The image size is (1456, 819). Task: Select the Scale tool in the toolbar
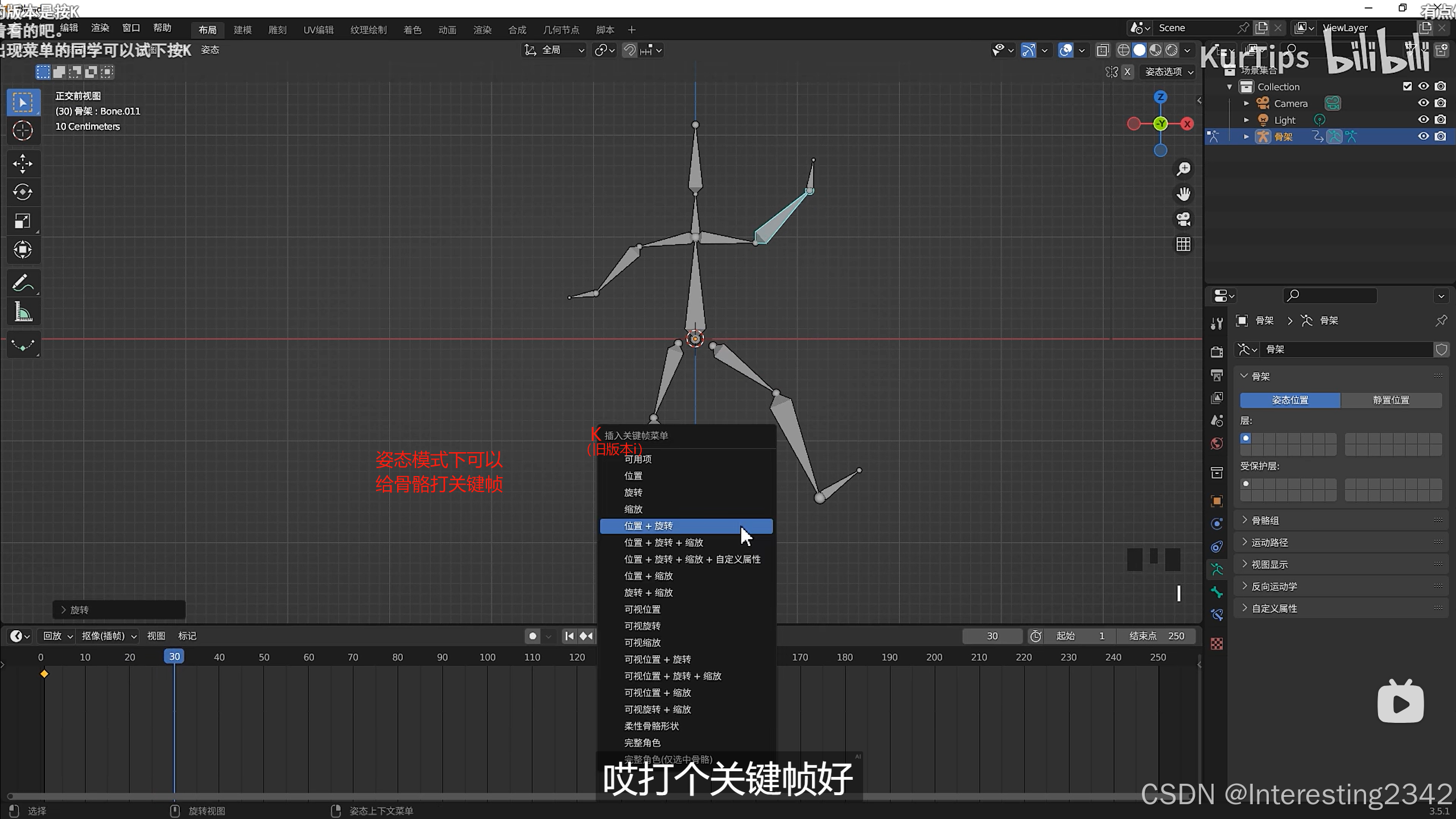point(23,221)
